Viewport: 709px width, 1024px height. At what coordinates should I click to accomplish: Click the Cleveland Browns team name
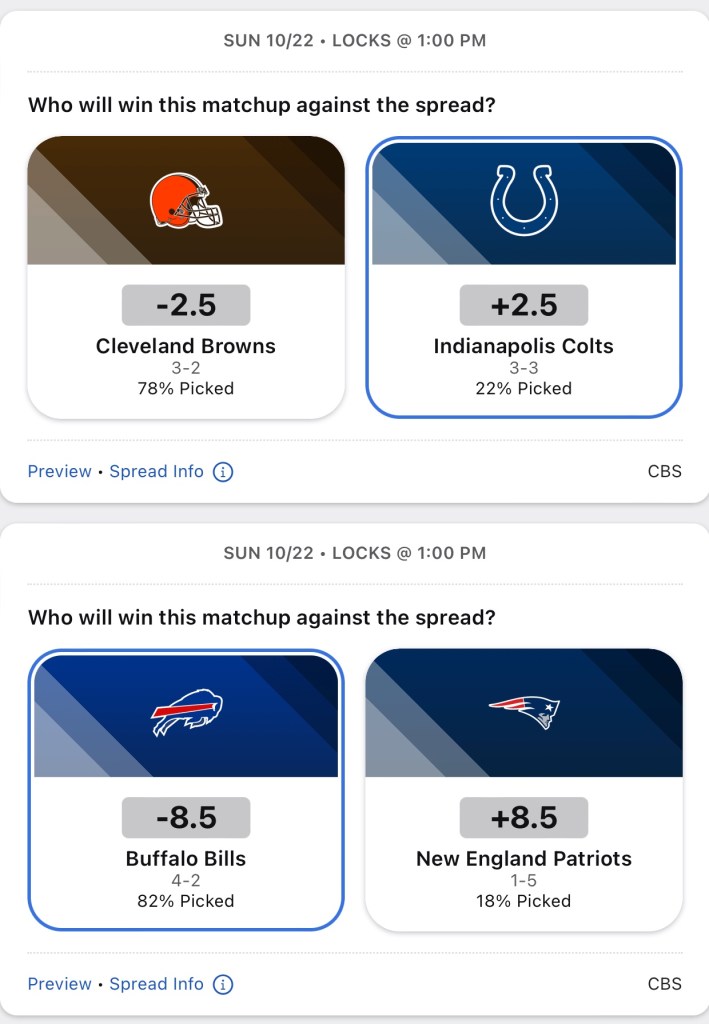click(186, 347)
